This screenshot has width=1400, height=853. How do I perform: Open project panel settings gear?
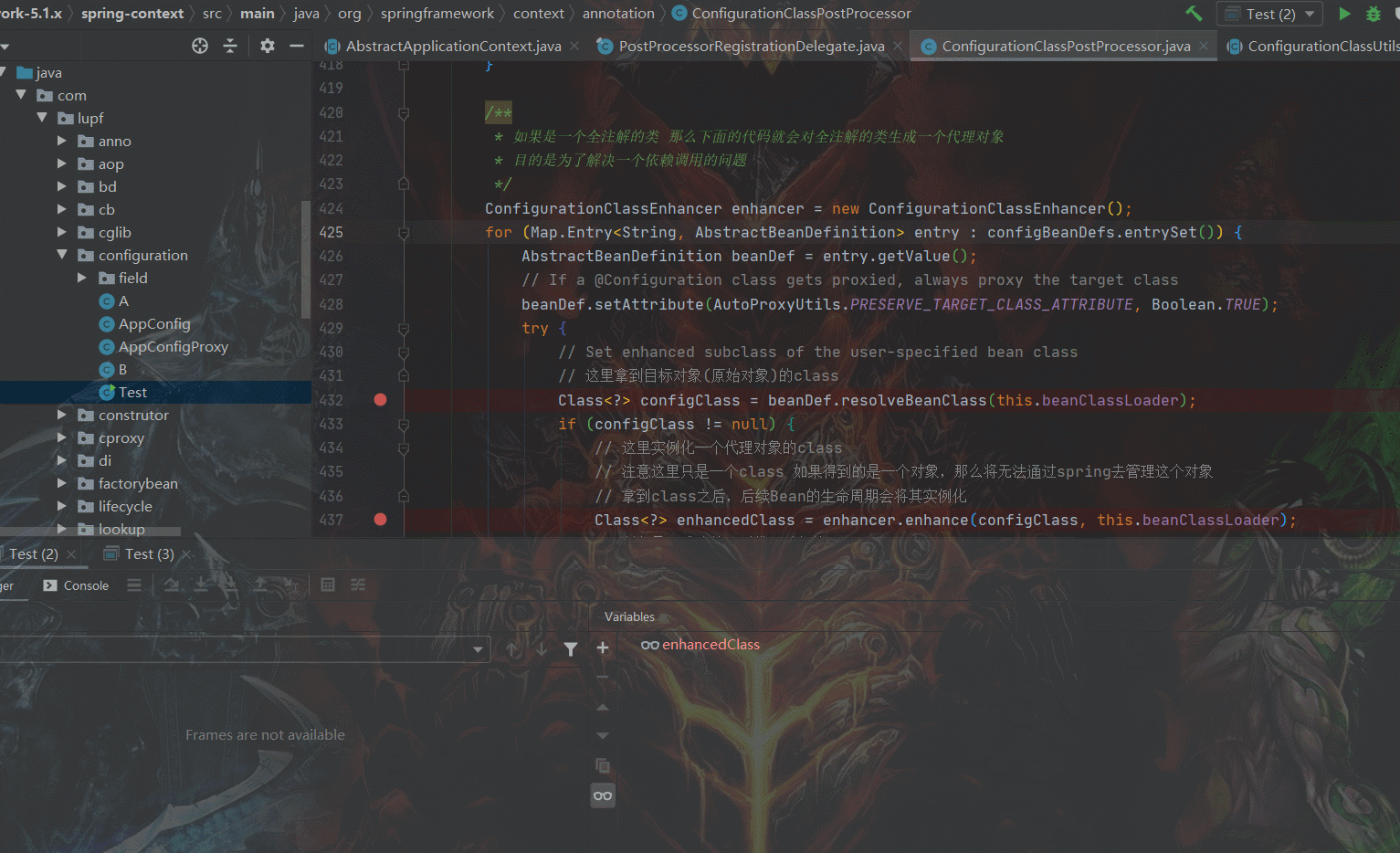click(267, 46)
